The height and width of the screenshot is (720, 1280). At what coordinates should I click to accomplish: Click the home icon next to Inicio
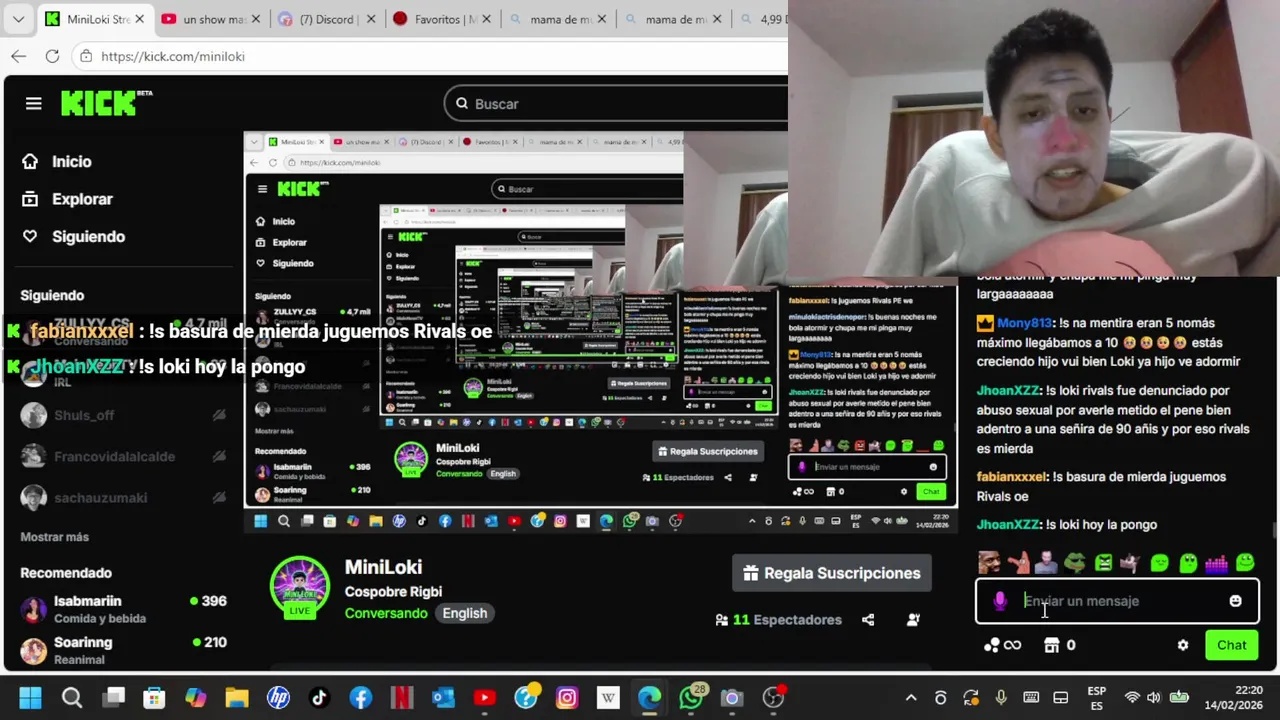click(30, 161)
